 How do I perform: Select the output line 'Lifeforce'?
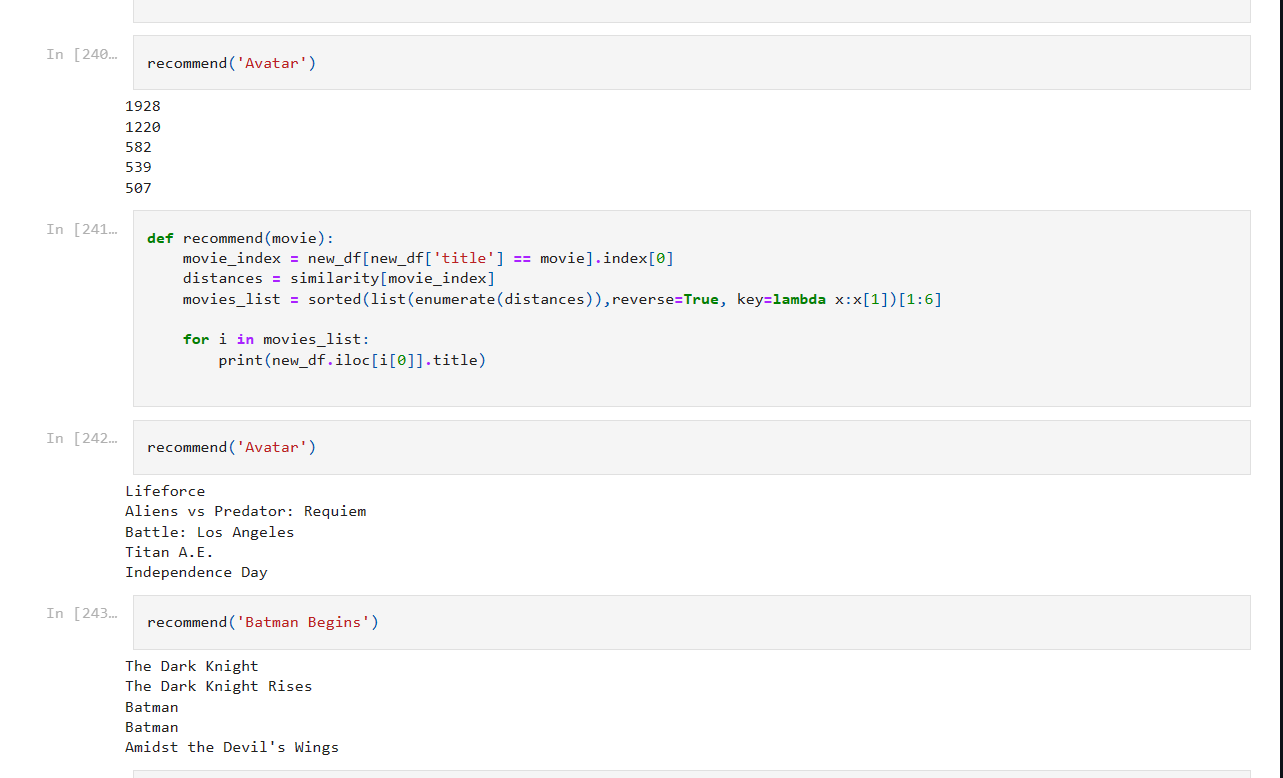tap(165, 490)
